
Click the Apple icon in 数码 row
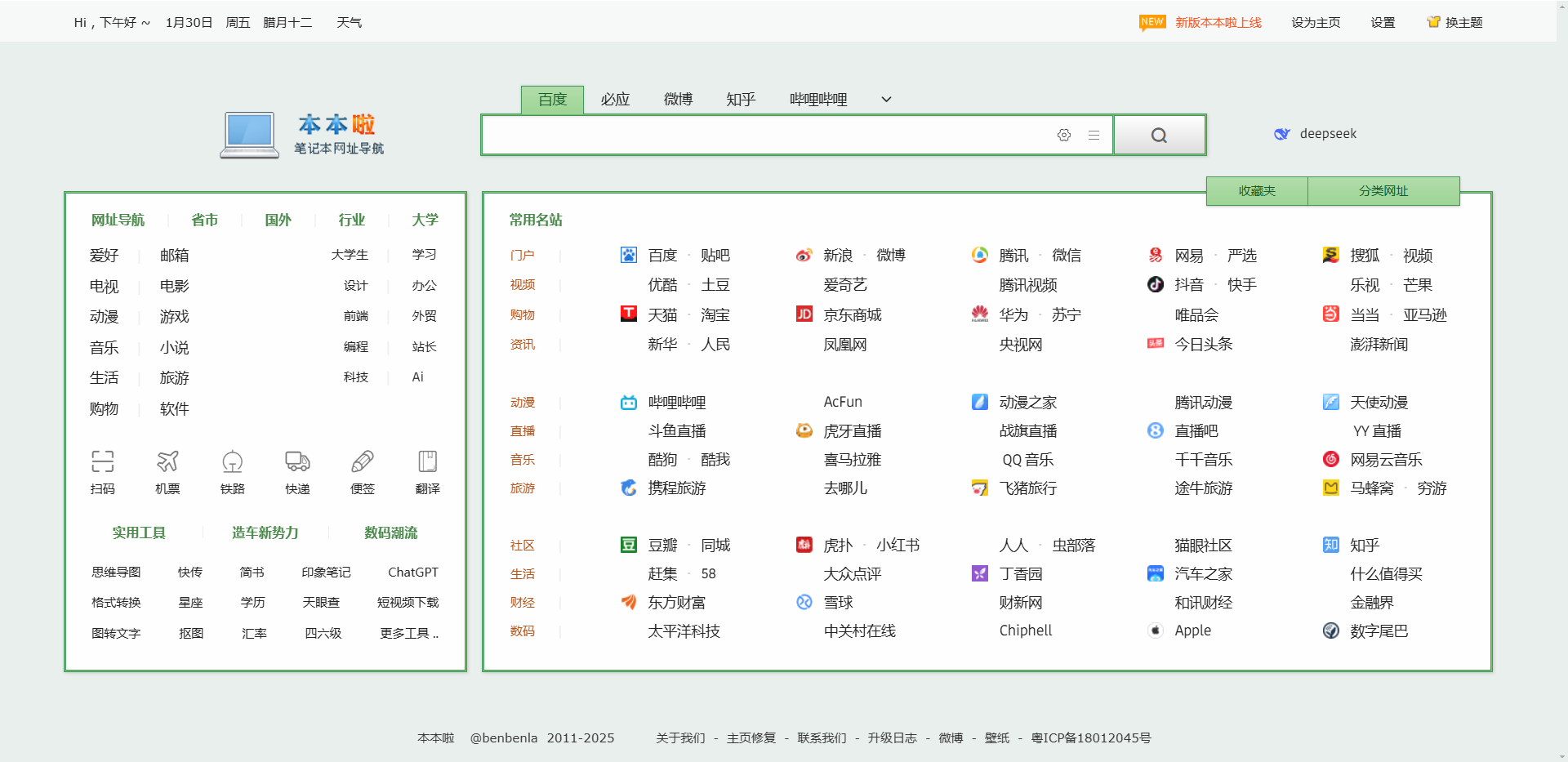(1155, 631)
